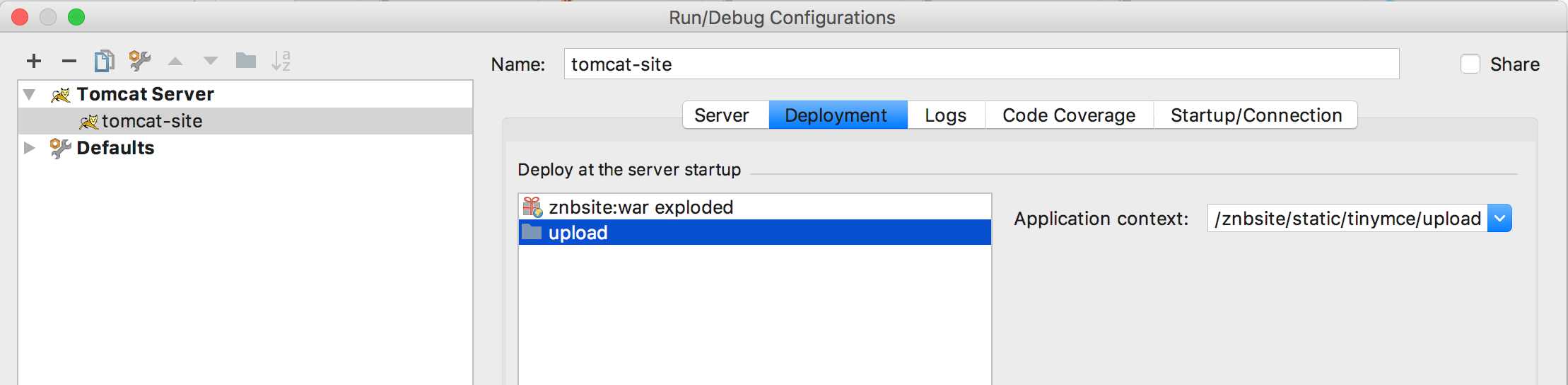
Task: Click Tomcat Server cat icon
Action: point(61,94)
